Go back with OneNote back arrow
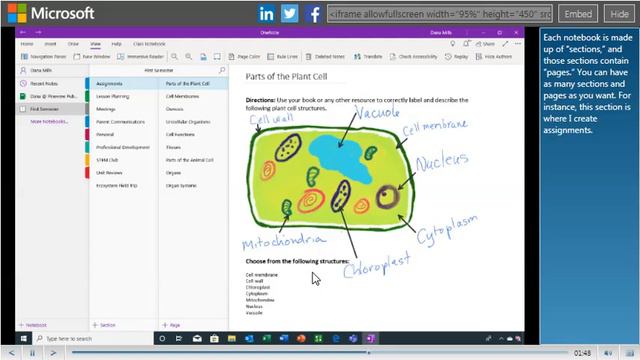640x360 pixels. click(23, 32)
